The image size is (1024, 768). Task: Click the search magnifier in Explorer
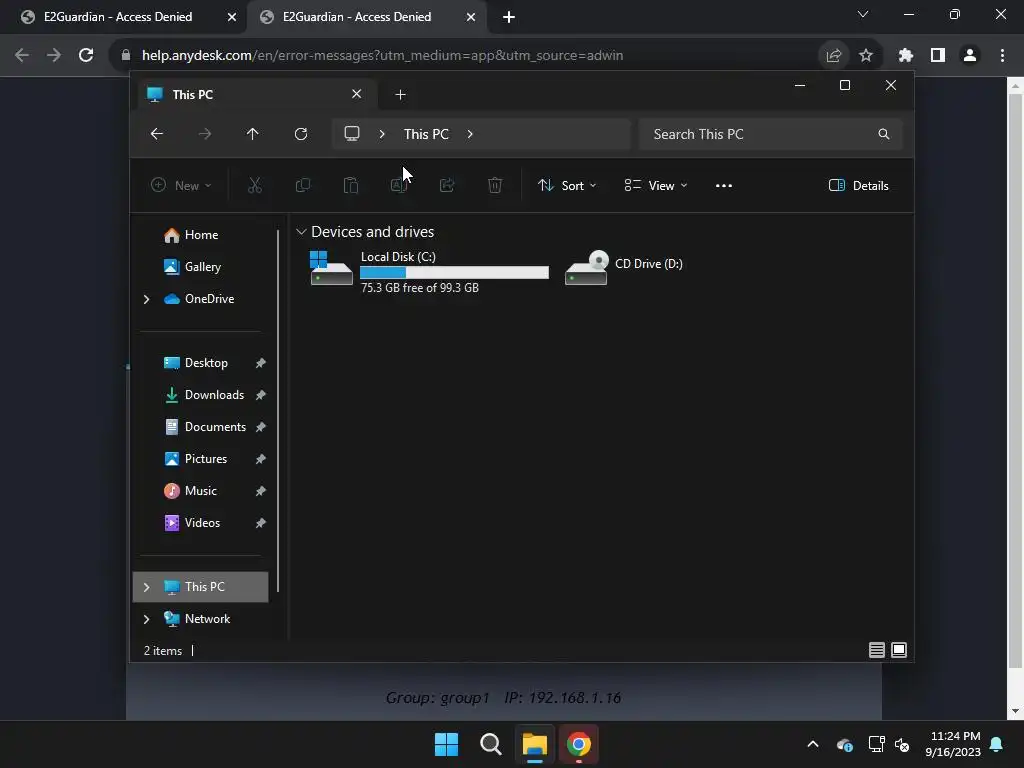pyautogui.click(x=884, y=134)
